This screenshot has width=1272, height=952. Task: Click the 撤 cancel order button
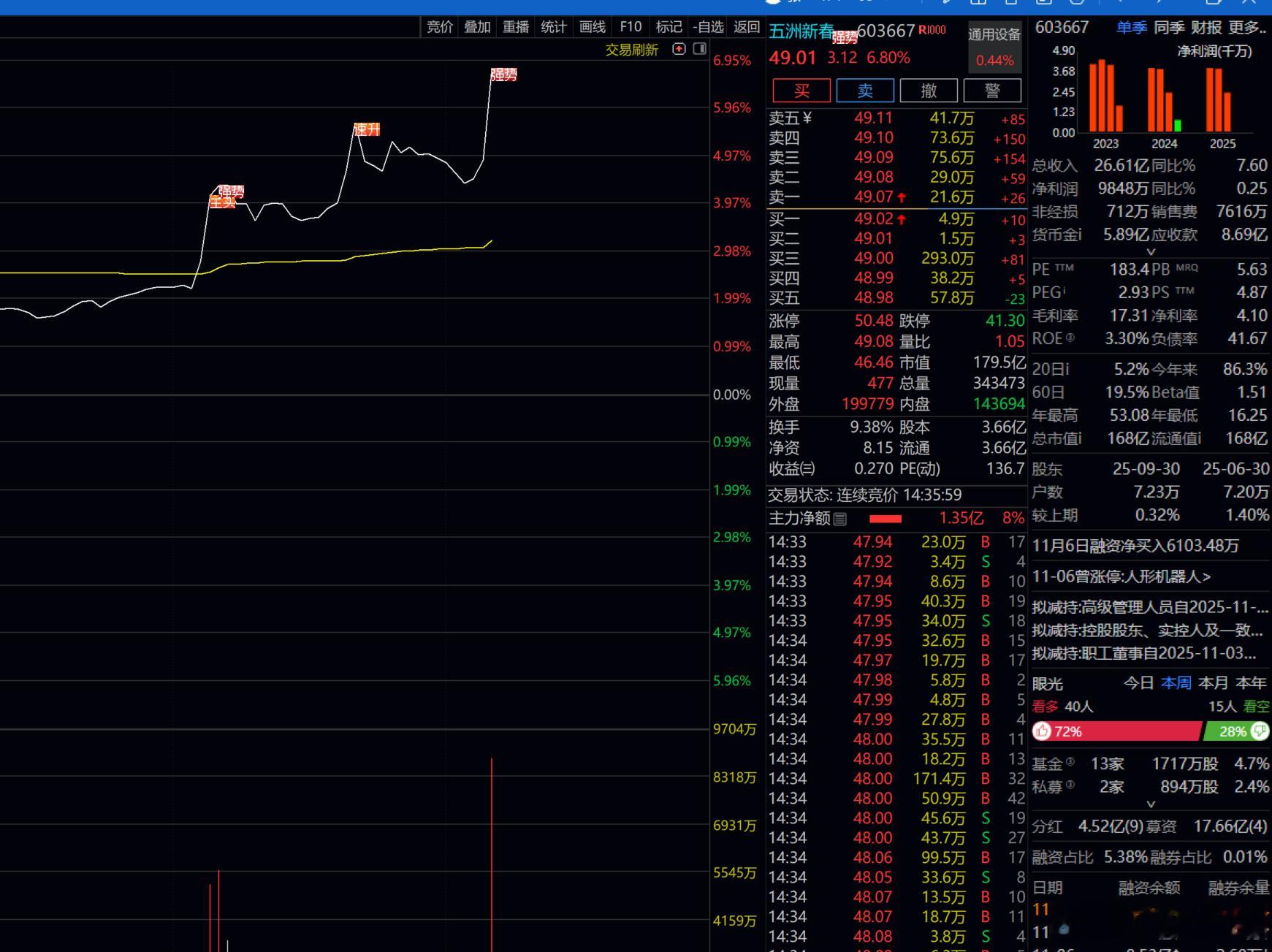(929, 91)
